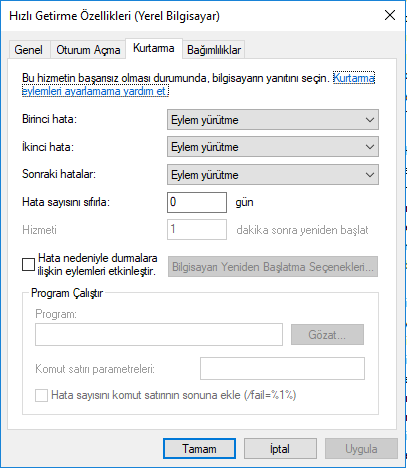Switch to the Genel tab
Image resolution: width=407 pixels, height=468 pixels.
point(29,50)
